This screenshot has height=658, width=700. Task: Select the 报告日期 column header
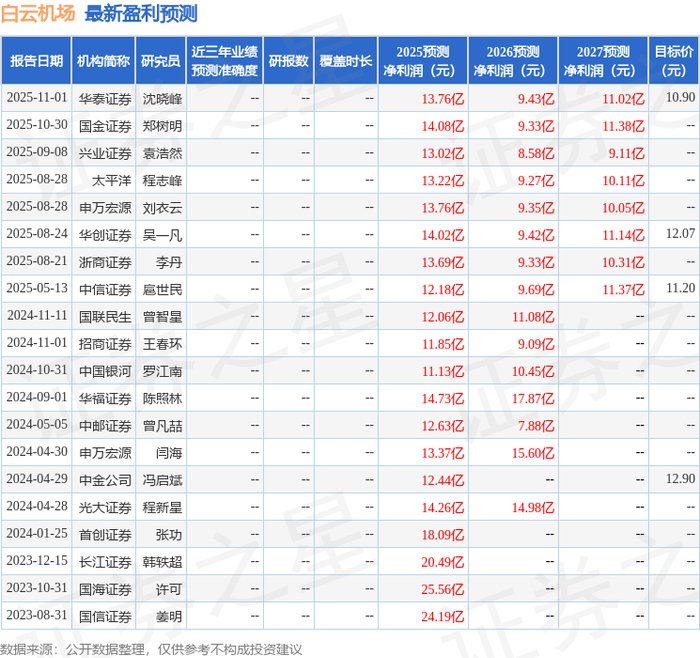tap(36, 61)
